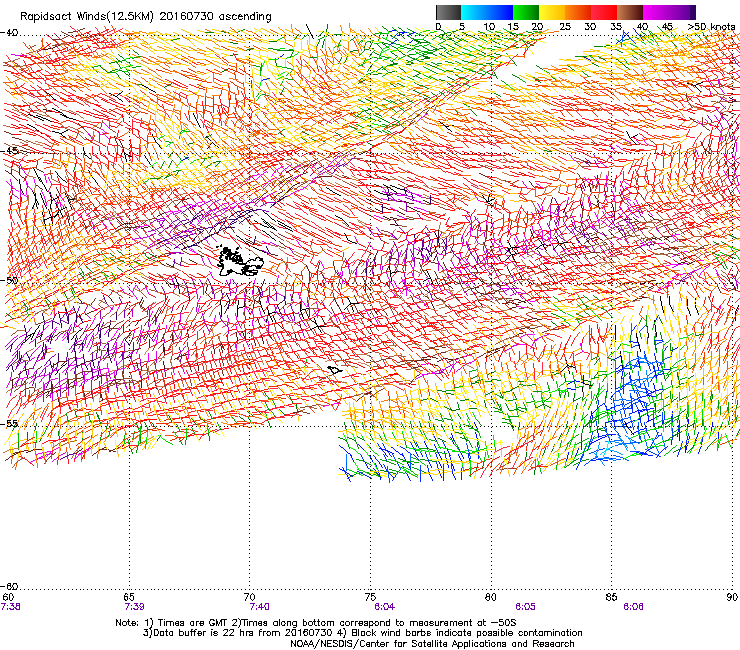Click the '10' label under the color scale
Screen dimensions: 740x650
pyautogui.click(x=489, y=26)
